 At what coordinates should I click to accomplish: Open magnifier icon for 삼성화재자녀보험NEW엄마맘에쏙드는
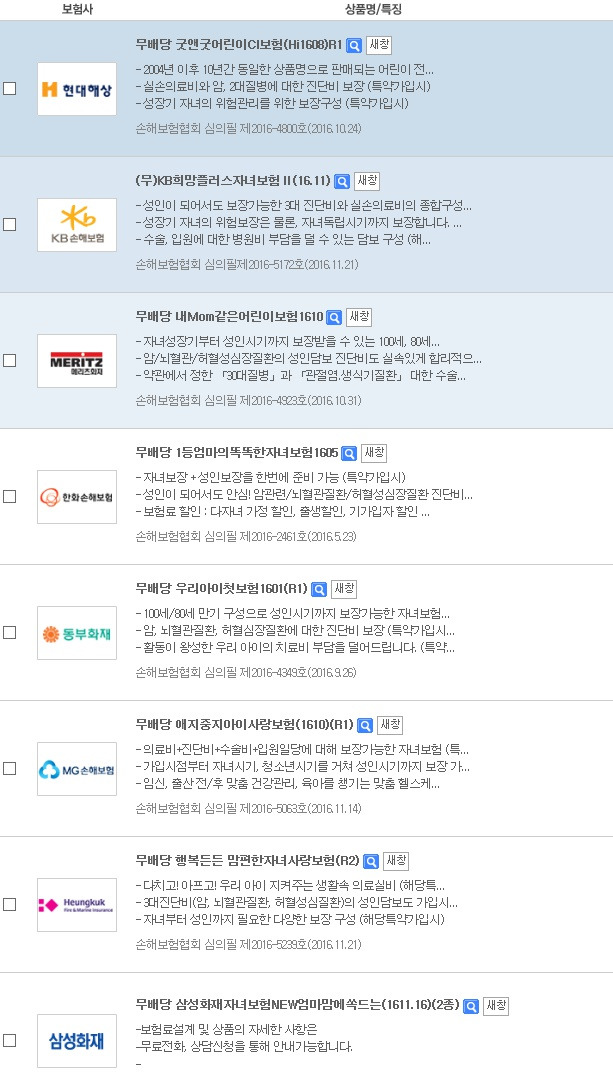pos(471,1006)
